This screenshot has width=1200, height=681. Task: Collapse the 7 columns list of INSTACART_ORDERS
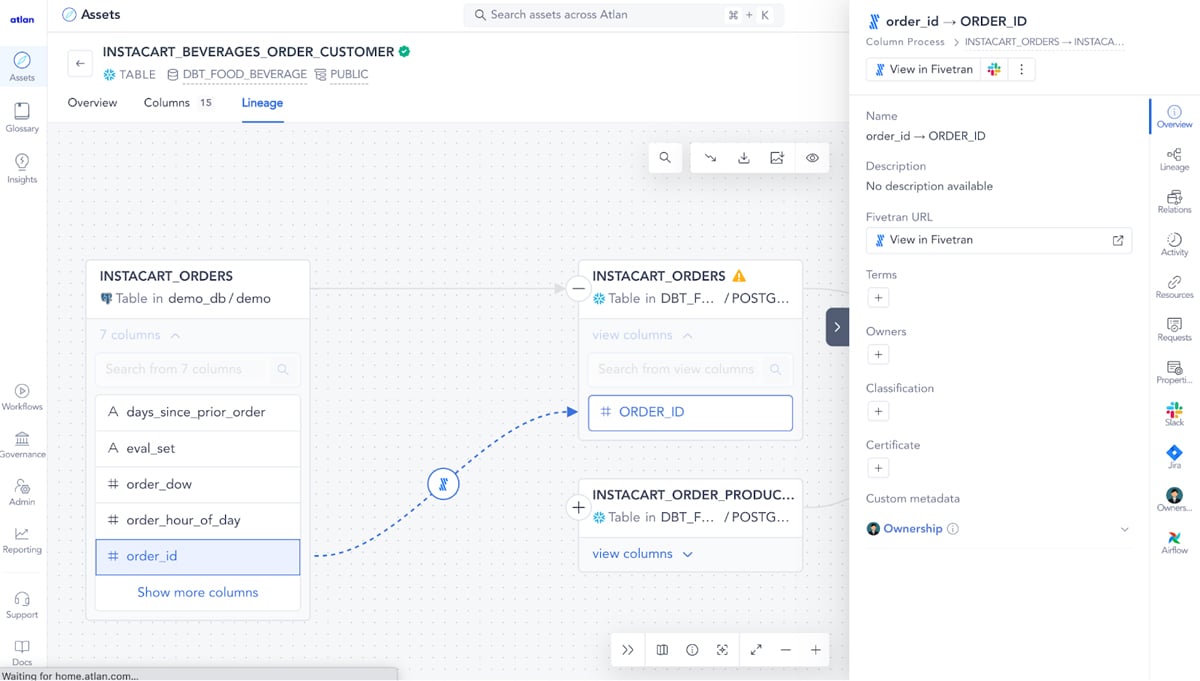(139, 335)
